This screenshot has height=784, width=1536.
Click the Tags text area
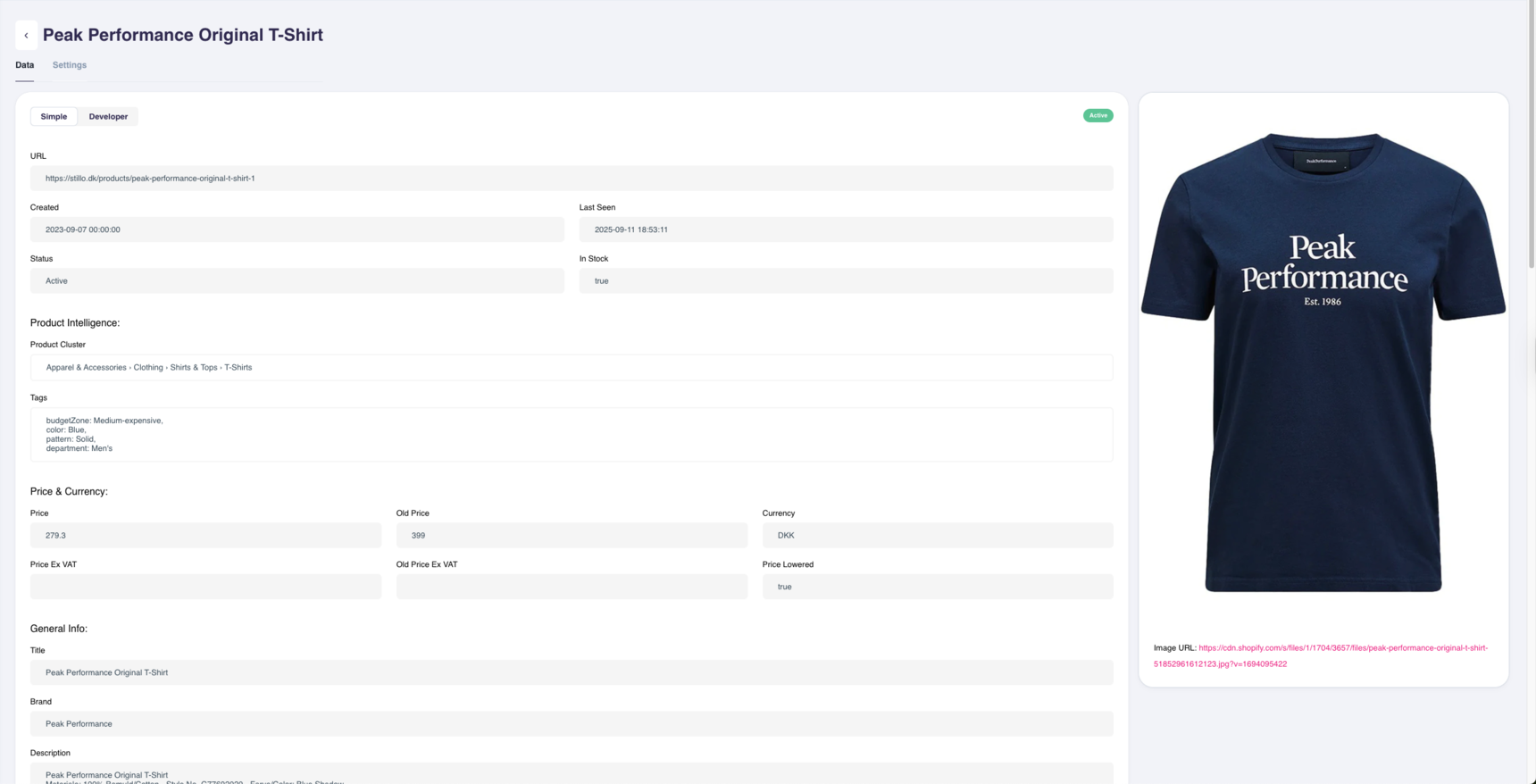(x=572, y=434)
